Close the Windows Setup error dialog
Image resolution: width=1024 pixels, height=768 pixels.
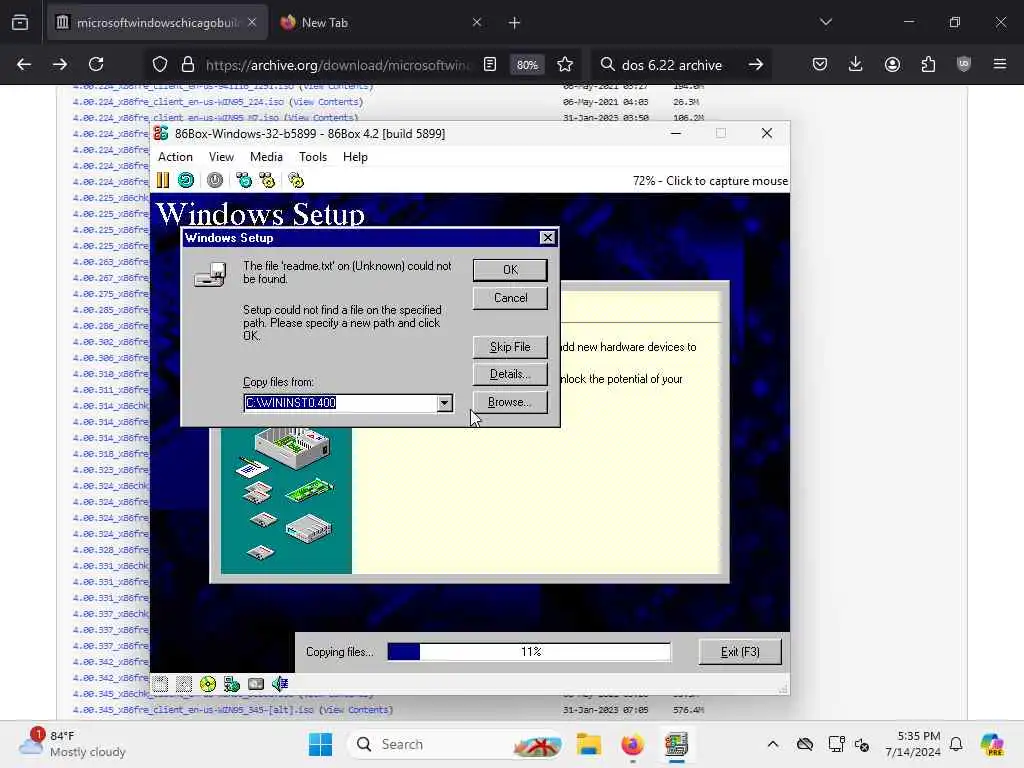pos(547,238)
